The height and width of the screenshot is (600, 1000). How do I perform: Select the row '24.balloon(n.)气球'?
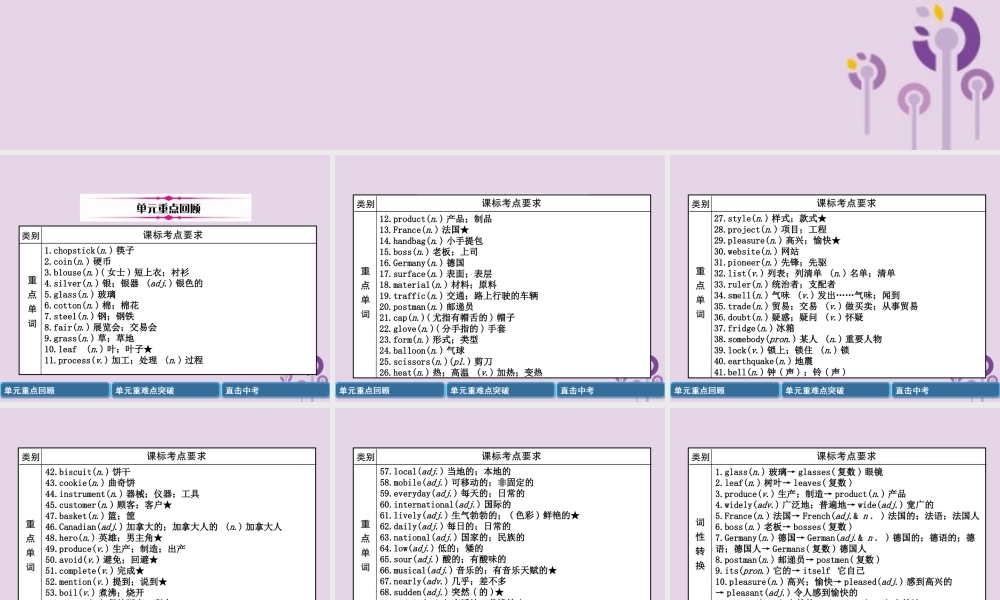point(422,351)
